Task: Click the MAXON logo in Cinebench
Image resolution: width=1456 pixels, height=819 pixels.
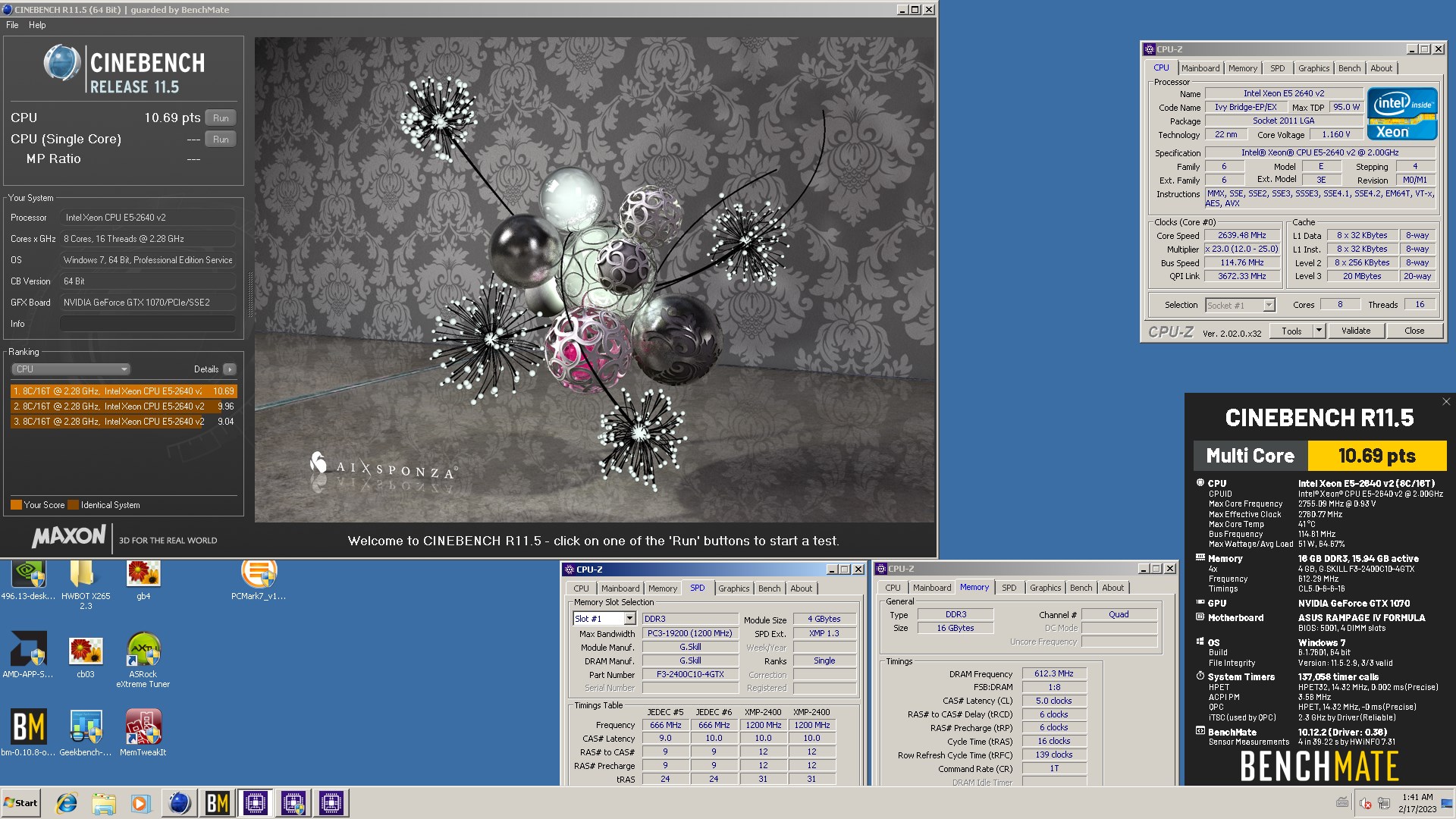Action: coord(68,537)
